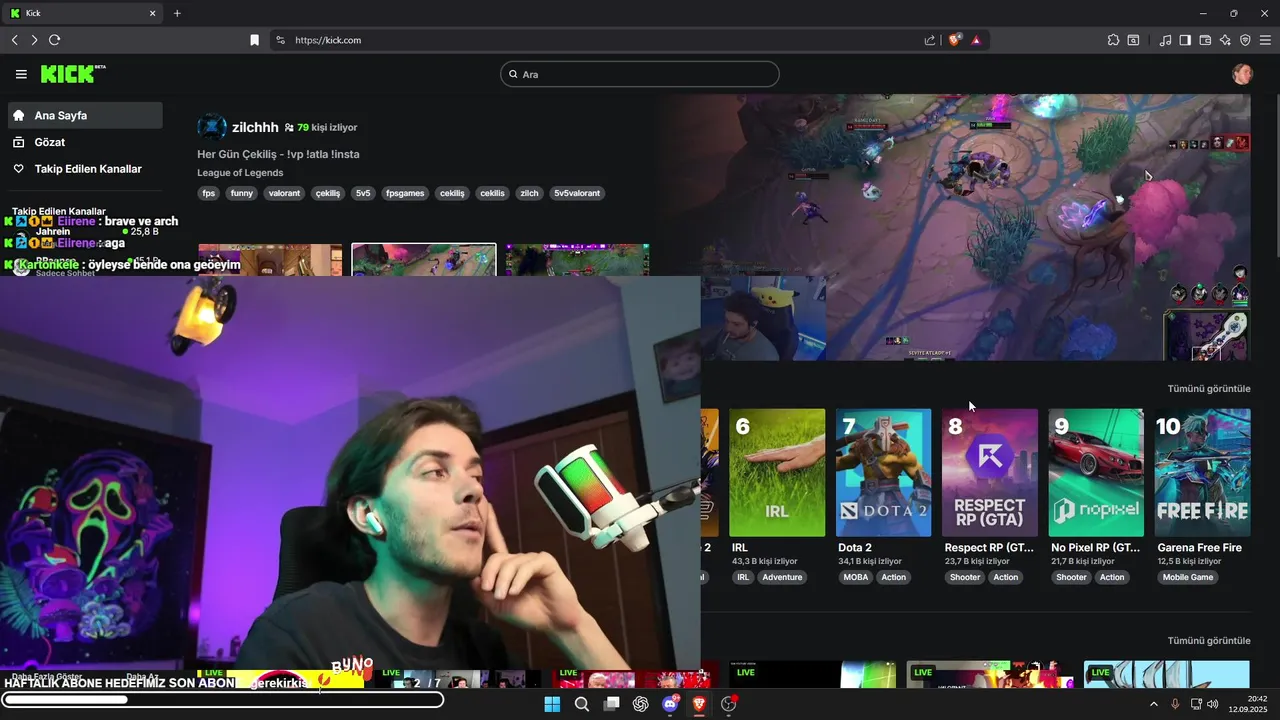Image resolution: width=1280 pixels, height=720 pixels.
Task: Open Discord on taskbar
Action: click(x=670, y=704)
